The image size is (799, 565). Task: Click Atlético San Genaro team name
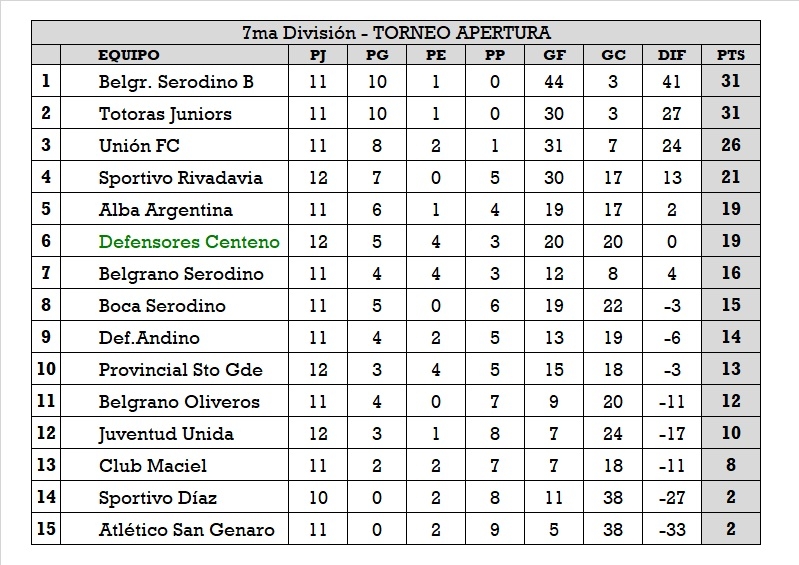tap(187, 529)
